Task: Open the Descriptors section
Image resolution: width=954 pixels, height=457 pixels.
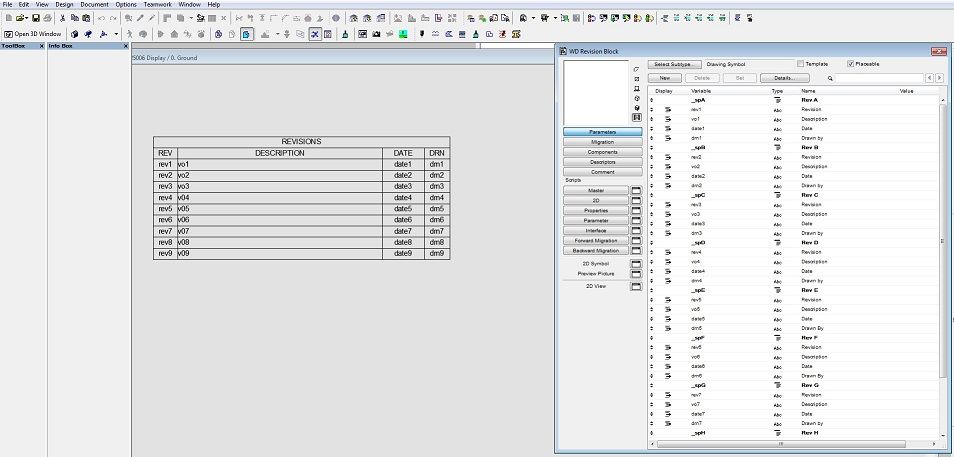Action: click(602, 162)
